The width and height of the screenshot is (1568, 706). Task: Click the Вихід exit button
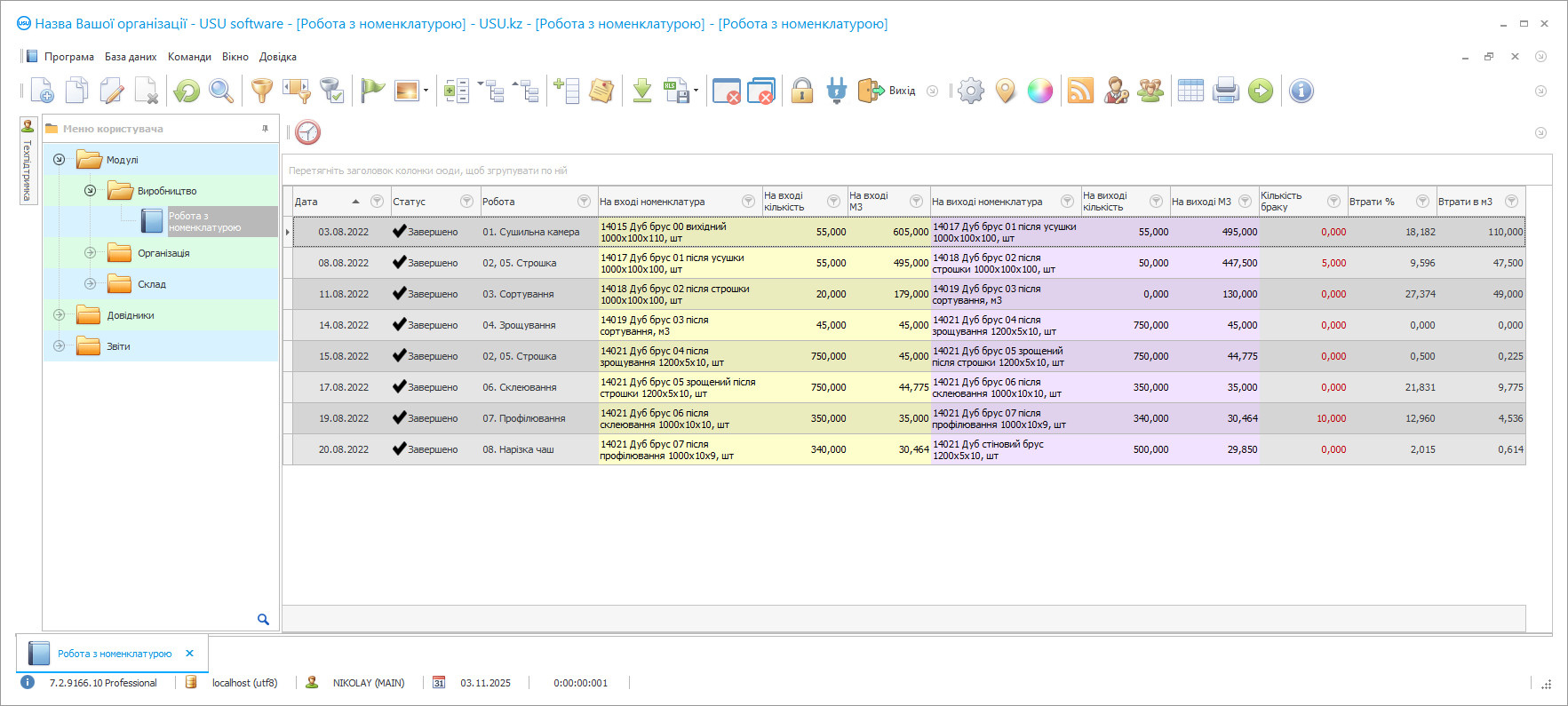888,91
